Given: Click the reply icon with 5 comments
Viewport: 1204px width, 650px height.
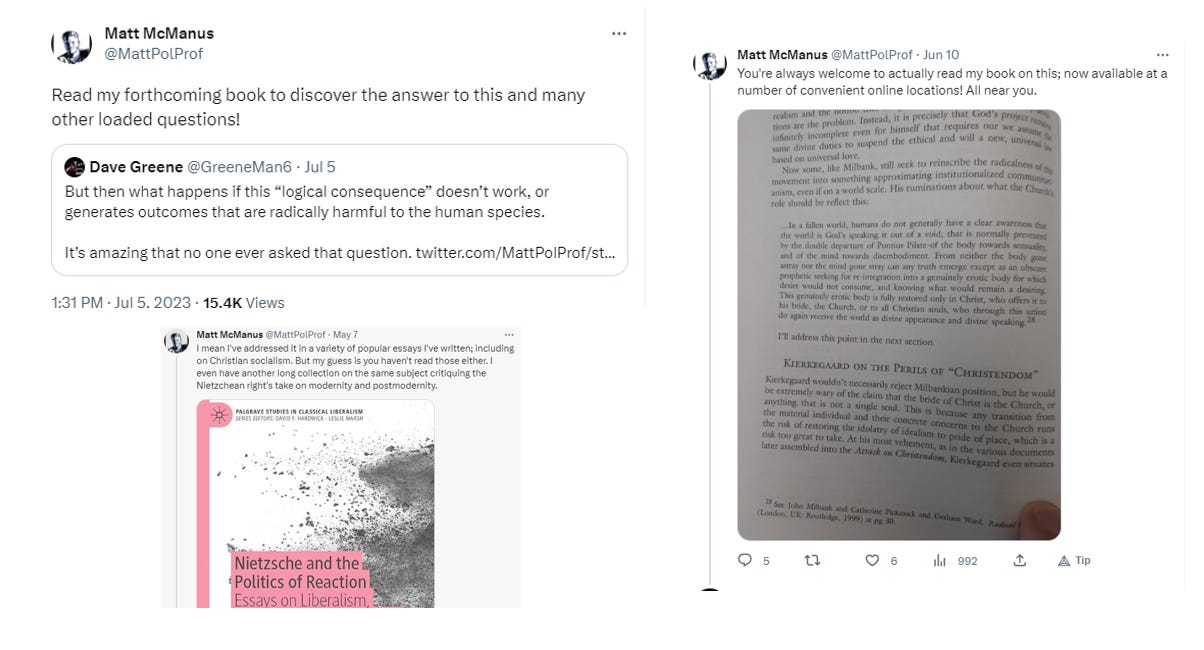Looking at the screenshot, I should (745, 561).
